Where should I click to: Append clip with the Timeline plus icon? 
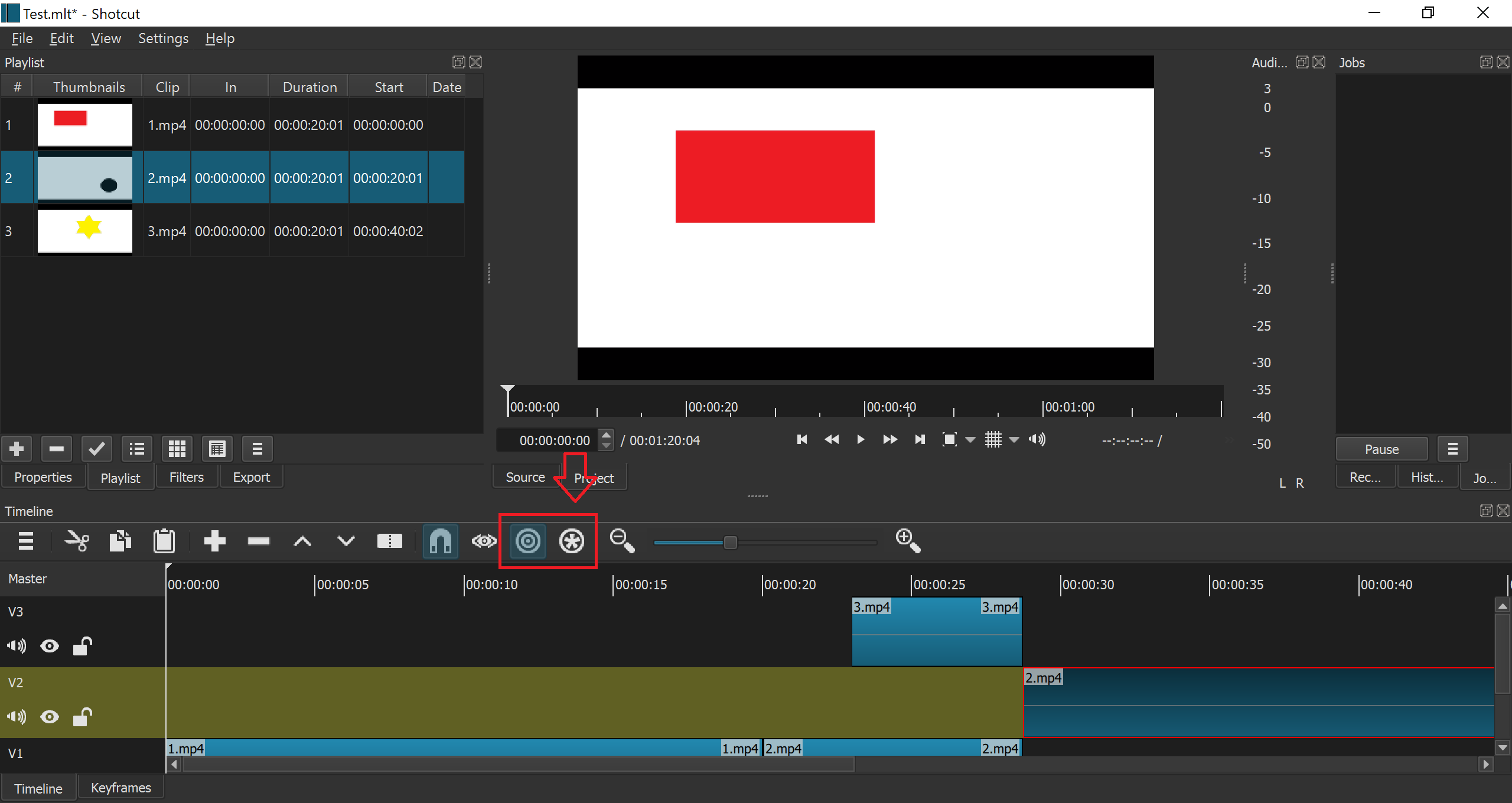pyautogui.click(x=214, y=541)
